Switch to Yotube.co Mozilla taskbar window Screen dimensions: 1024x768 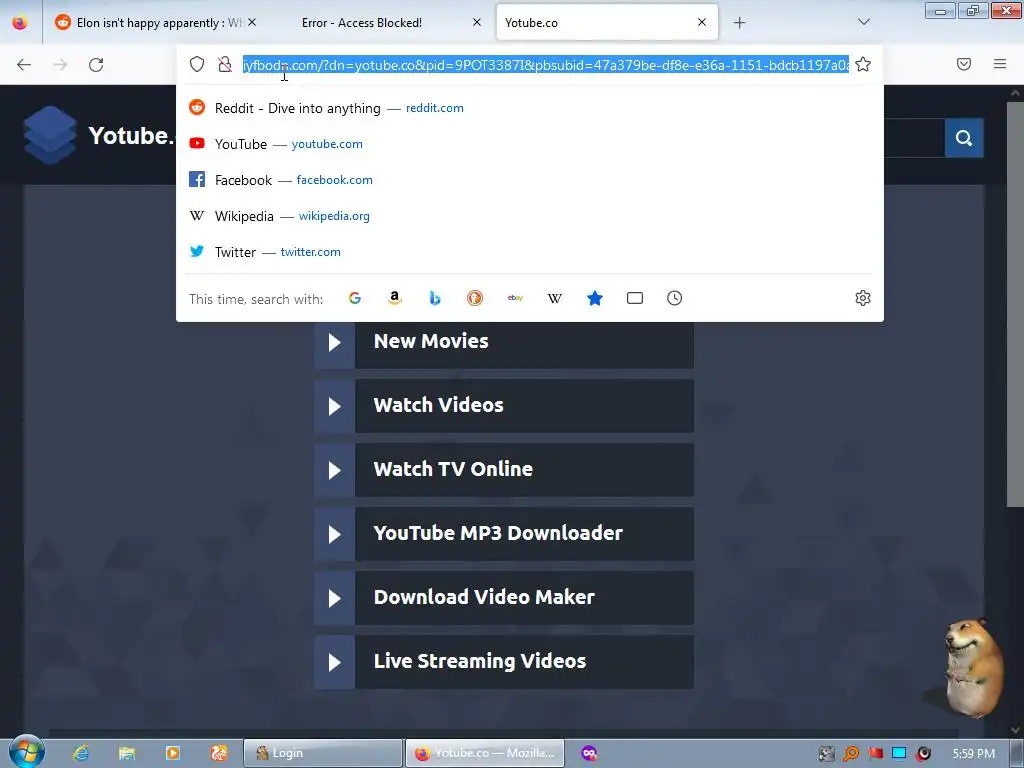485,753
